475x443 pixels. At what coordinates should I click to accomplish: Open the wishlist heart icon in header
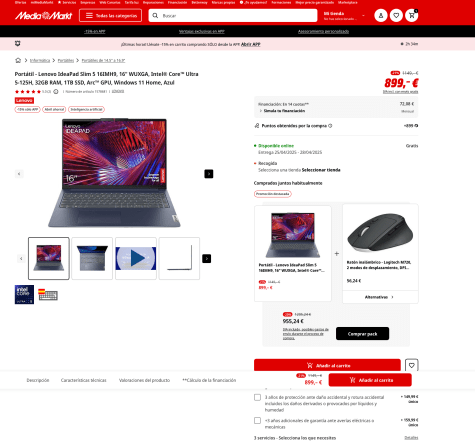[396, 15]
